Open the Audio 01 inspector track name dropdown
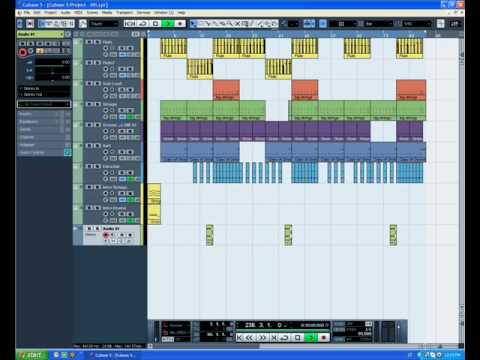This screenshot has height=360, width=480. pyautogui.click(x=40, y=34)
